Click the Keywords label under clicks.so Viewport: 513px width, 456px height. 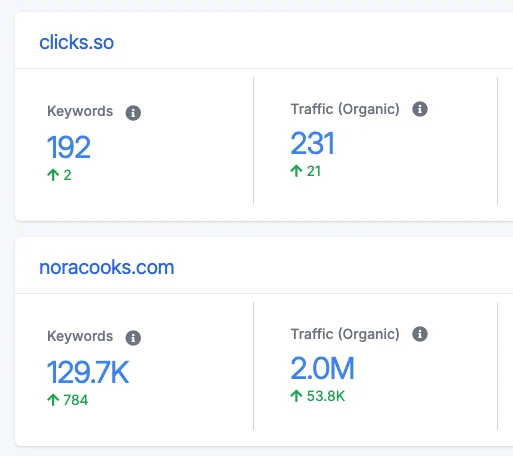click(80, 111)
